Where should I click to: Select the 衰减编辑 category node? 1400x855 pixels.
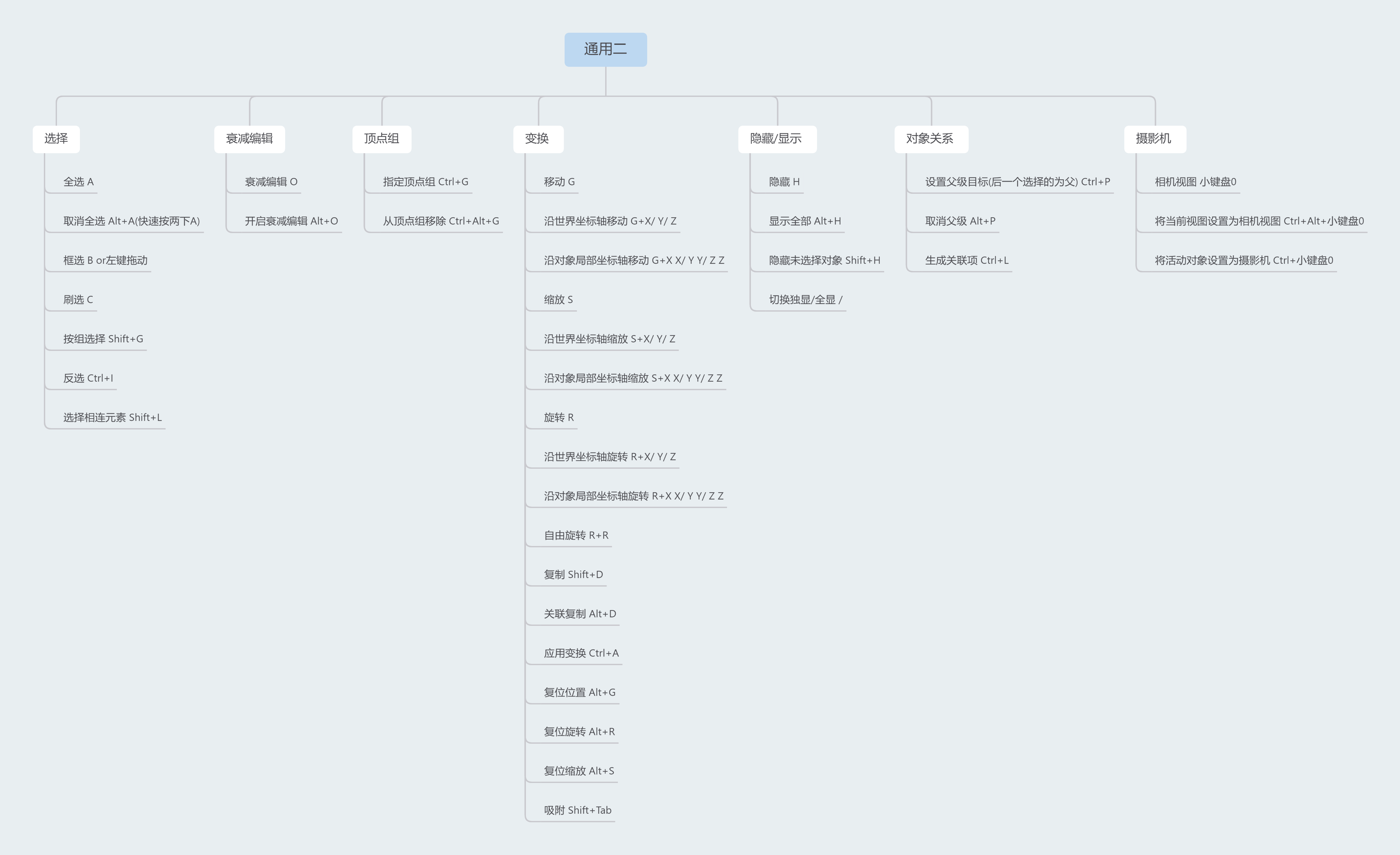(249, 138)
